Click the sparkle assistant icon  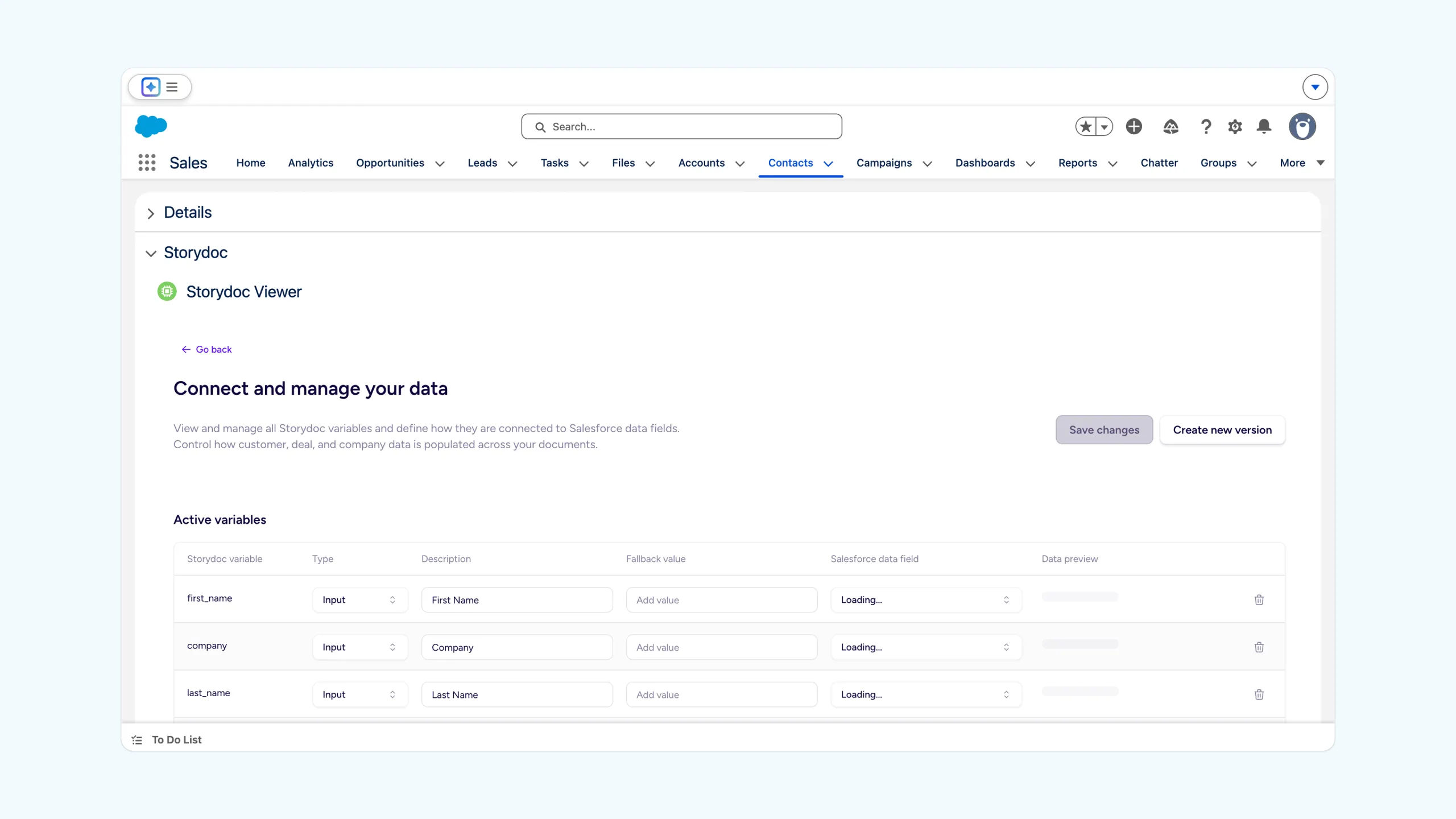[151, 87]
